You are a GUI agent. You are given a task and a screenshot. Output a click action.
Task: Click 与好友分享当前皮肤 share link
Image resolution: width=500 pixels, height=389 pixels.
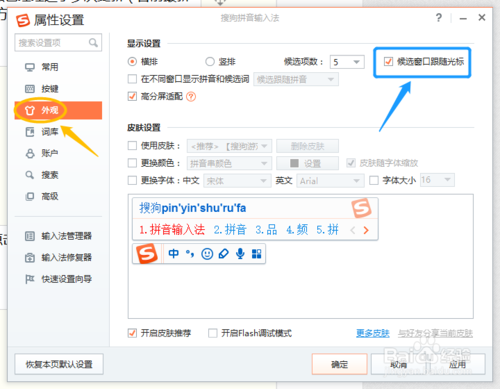pyautogui.click(x=435, y=333)
